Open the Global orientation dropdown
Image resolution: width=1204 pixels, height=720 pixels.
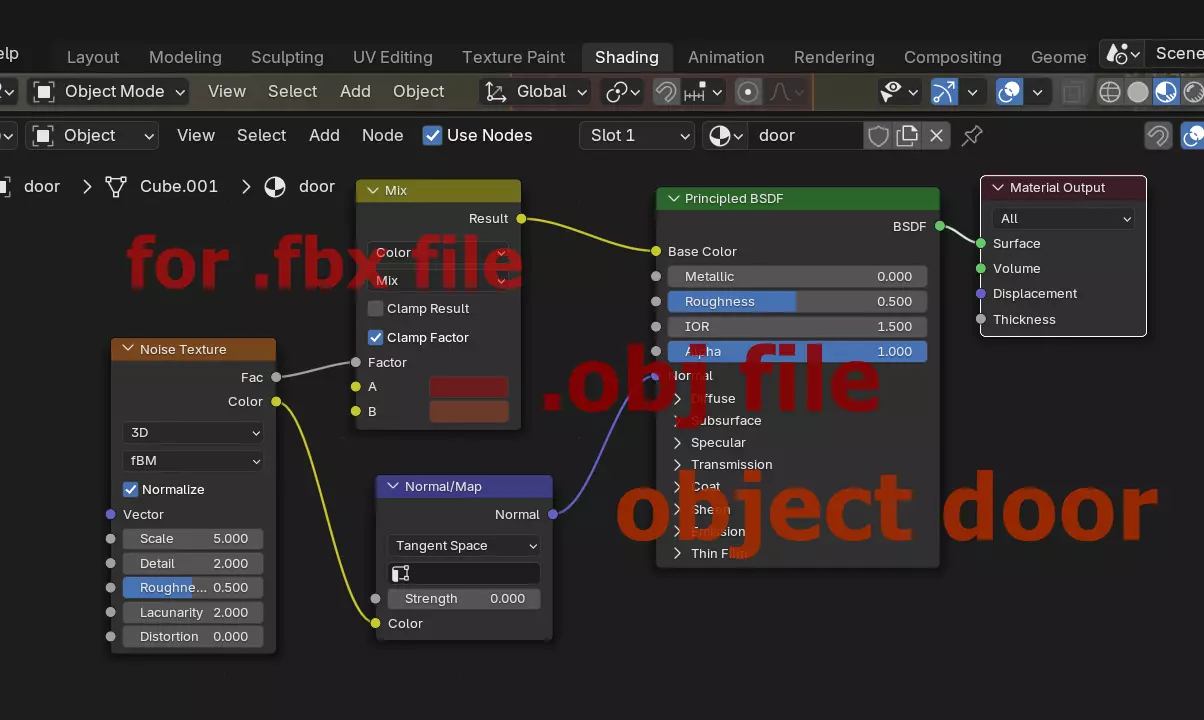click(x=537, y=92)
